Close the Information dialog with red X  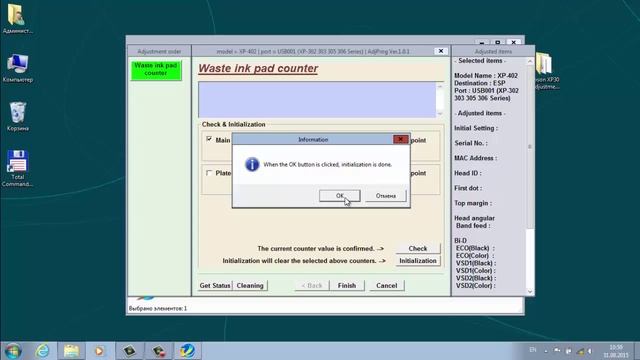click(400, 139)
